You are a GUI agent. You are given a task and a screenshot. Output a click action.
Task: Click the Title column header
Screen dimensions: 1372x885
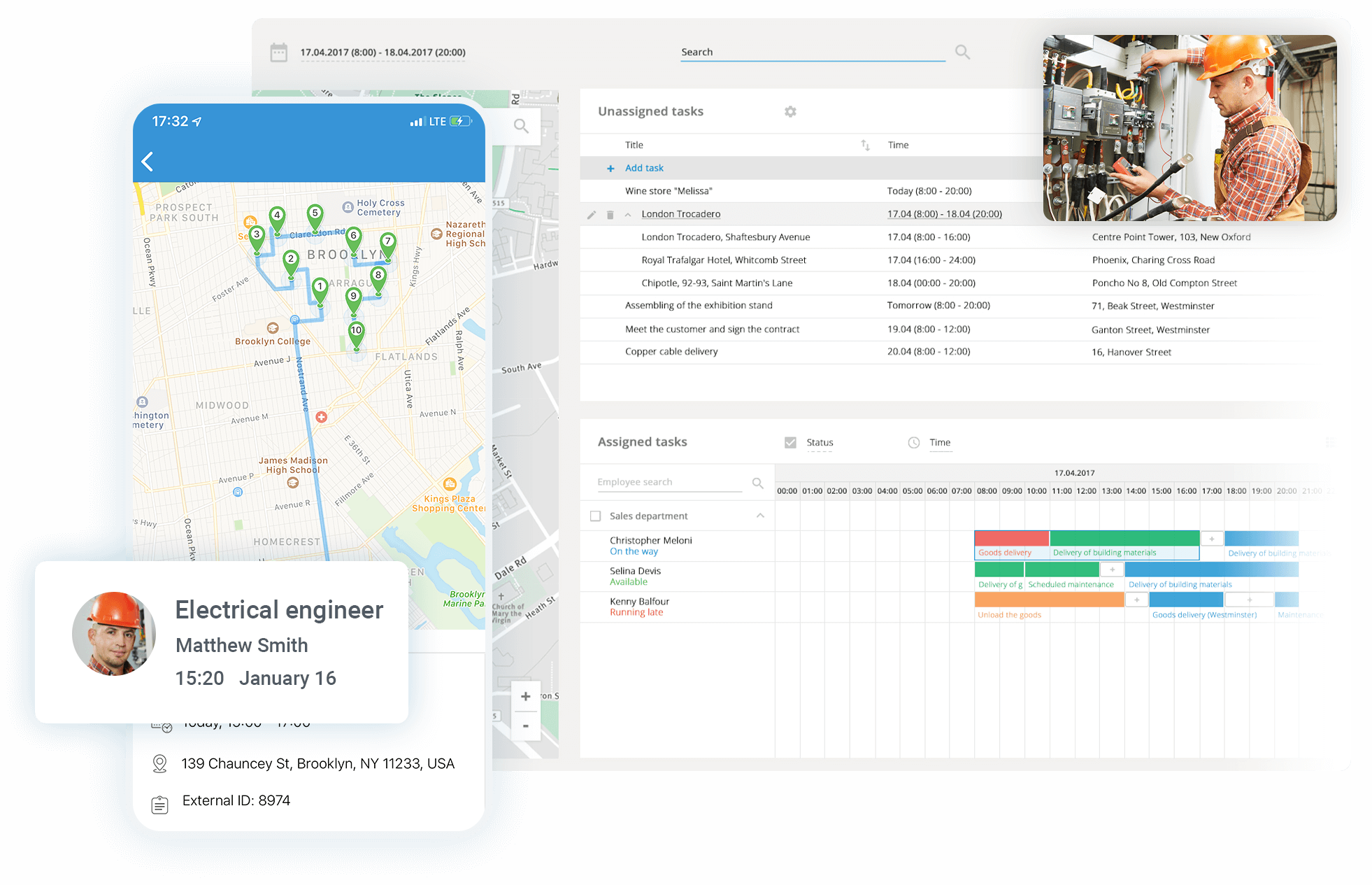click(x=634, y=145)
